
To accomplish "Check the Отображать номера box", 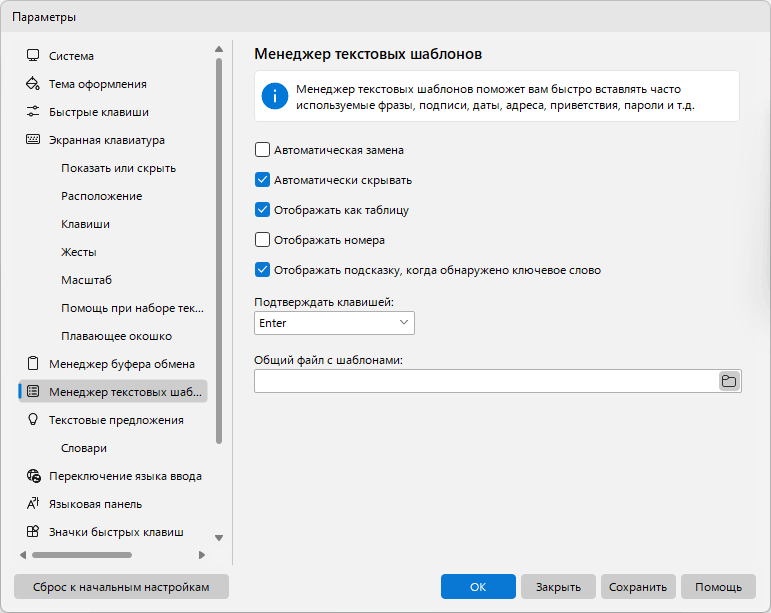I will pyautogui.click(x=262, y=240).
